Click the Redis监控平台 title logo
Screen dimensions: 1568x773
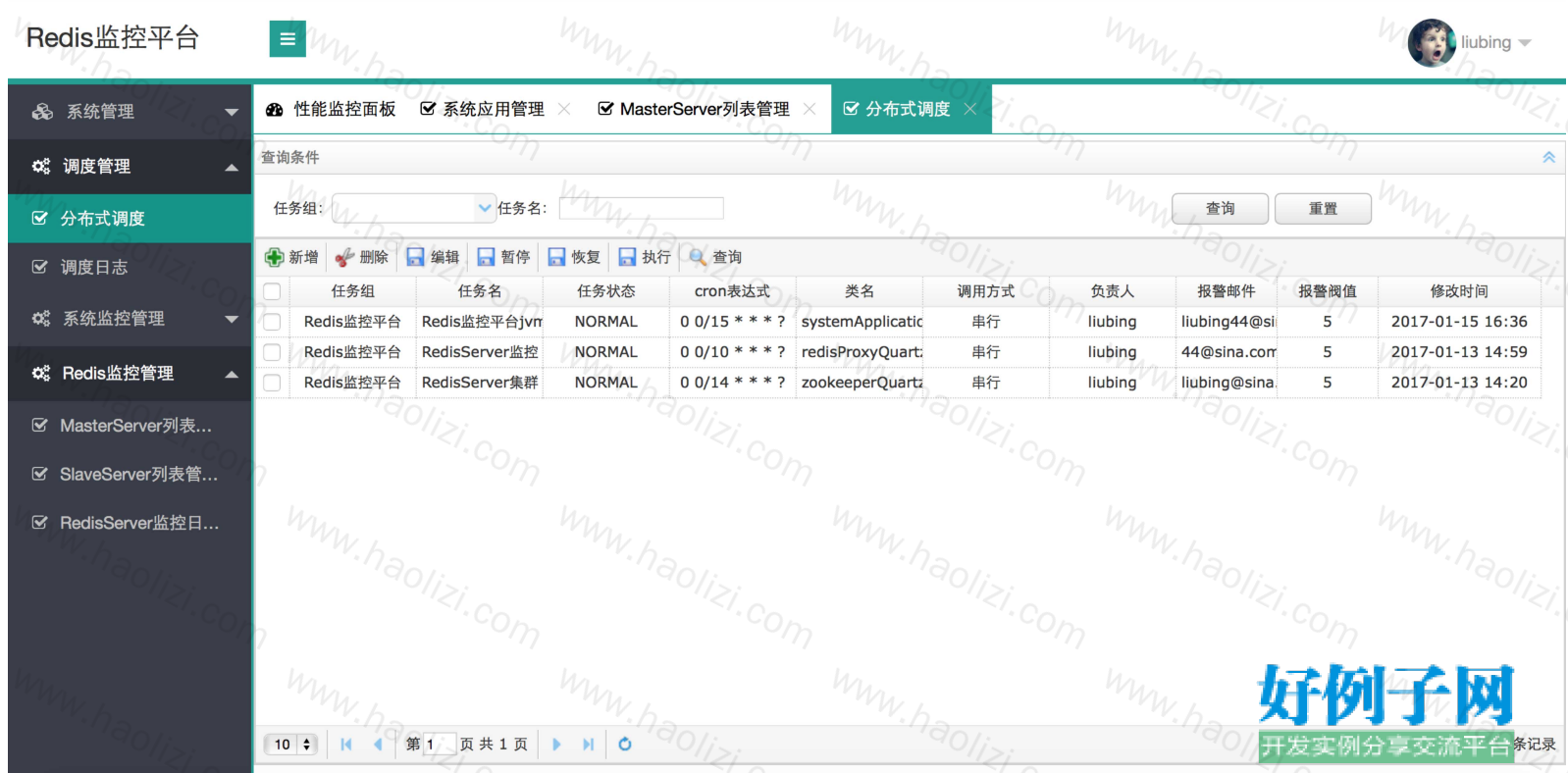113,37
